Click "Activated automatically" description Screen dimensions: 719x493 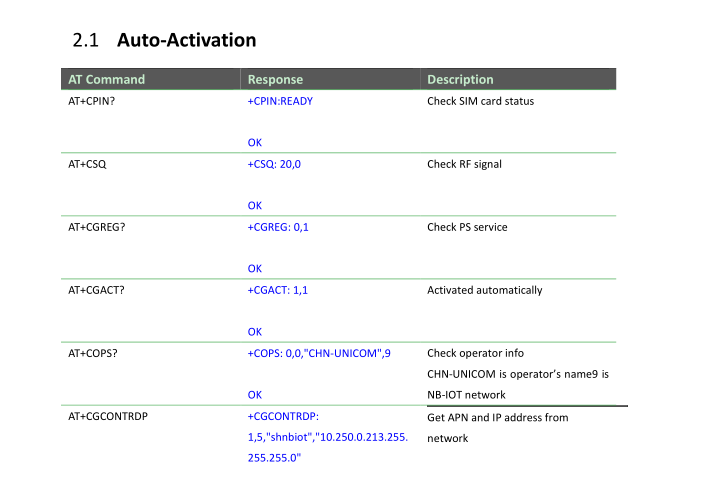pyautogui.click(x=484, y=290)
